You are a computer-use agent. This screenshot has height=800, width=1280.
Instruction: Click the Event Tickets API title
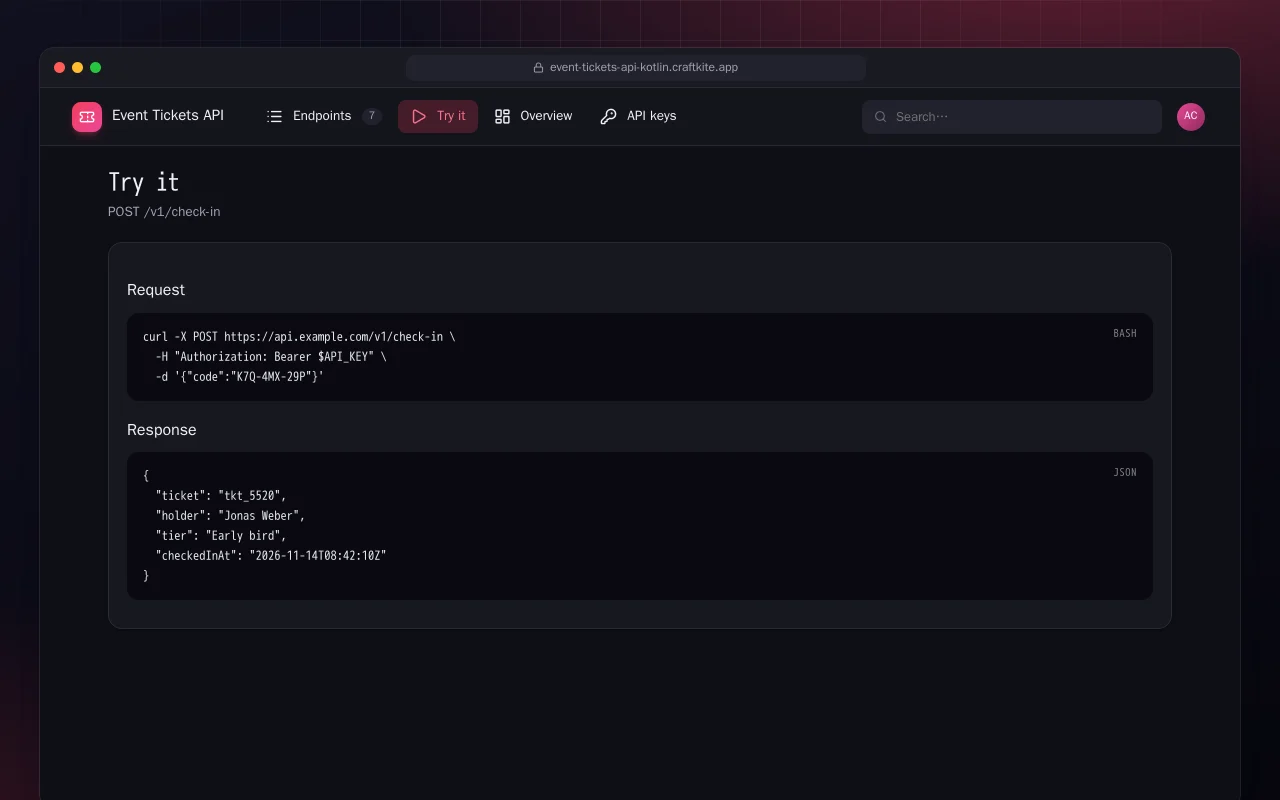[168, 116]
